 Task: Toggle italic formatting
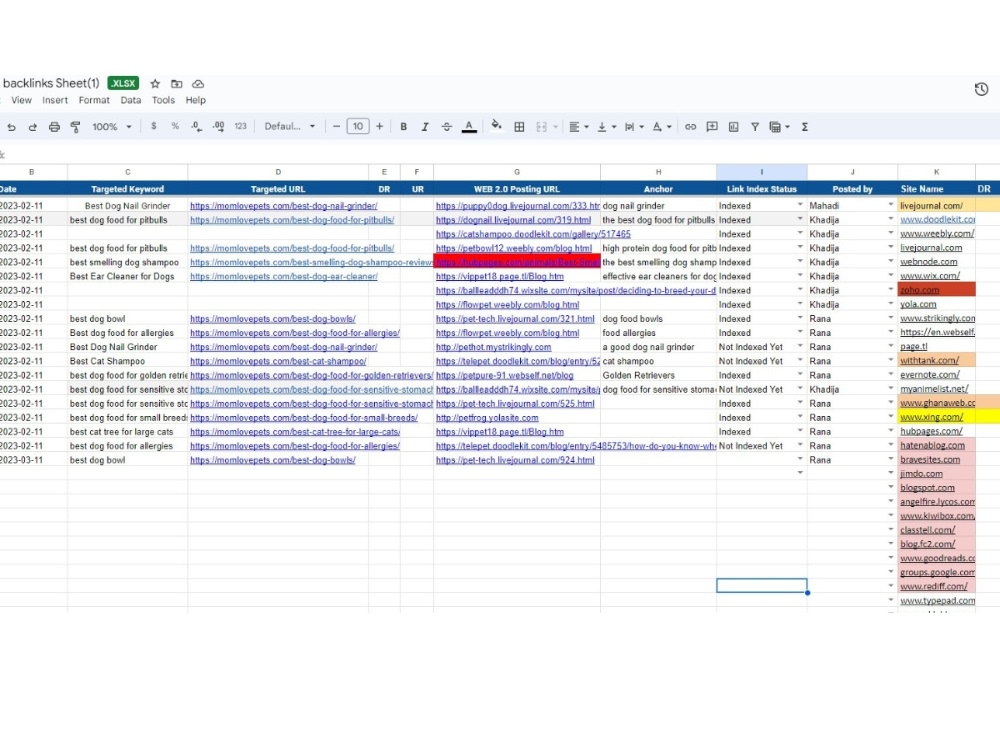(425, 127)
